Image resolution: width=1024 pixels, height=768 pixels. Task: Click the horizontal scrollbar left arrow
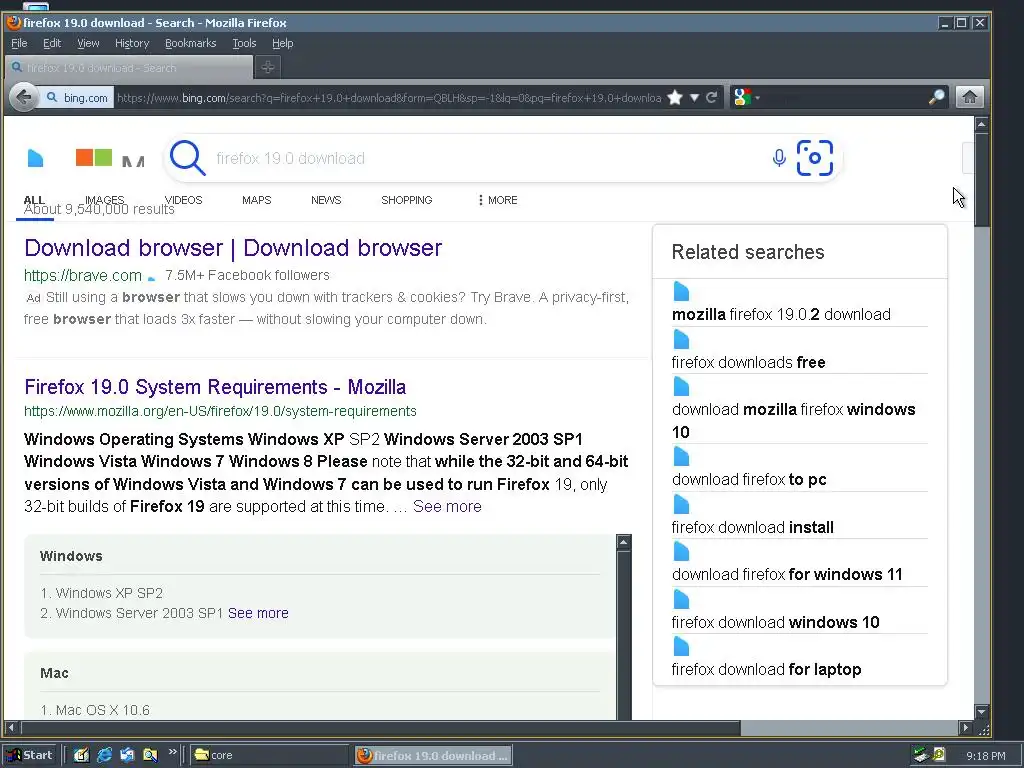point(10,728)
